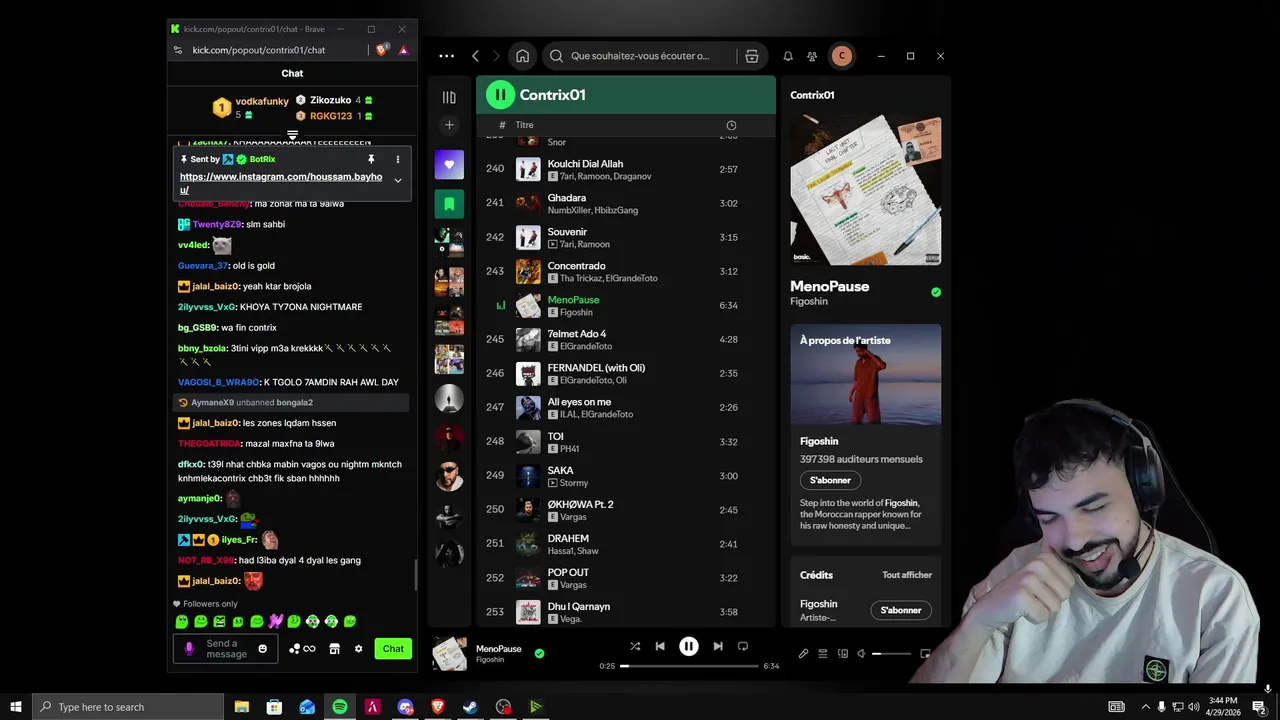Toggle repeat mode in Spotify player
This screenshot has width=1280, height=720.
coord(742,646)
